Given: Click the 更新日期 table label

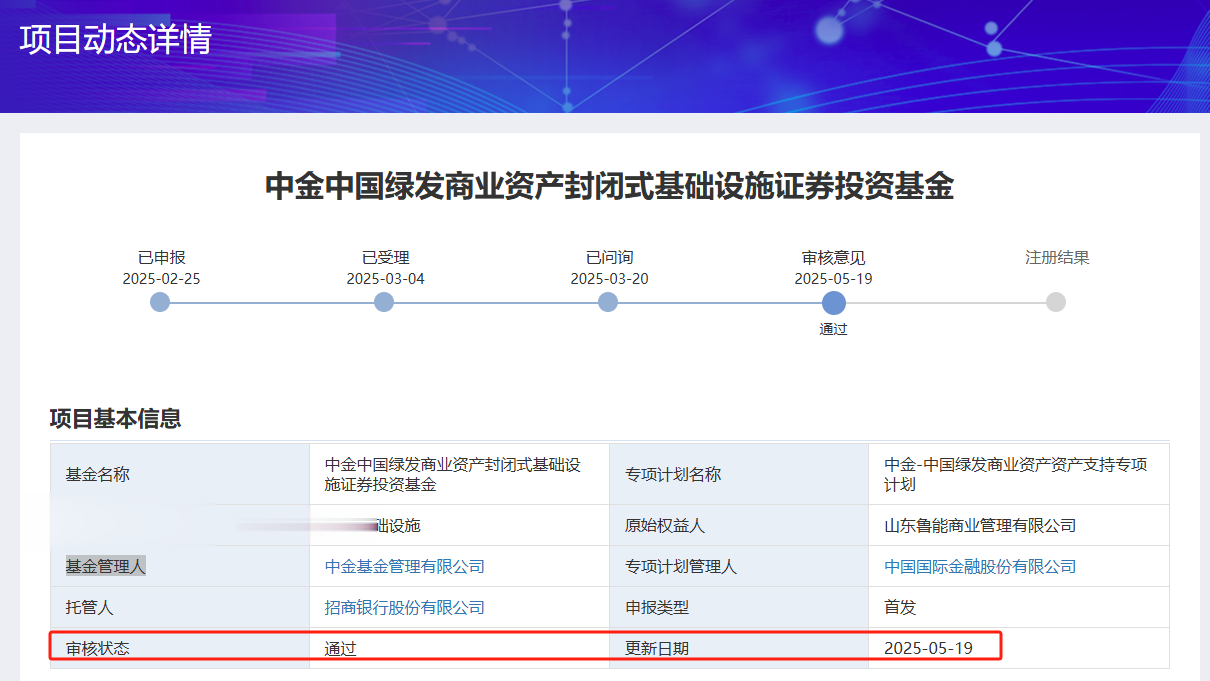Looking at the screenshot, I should pos(657,649).
